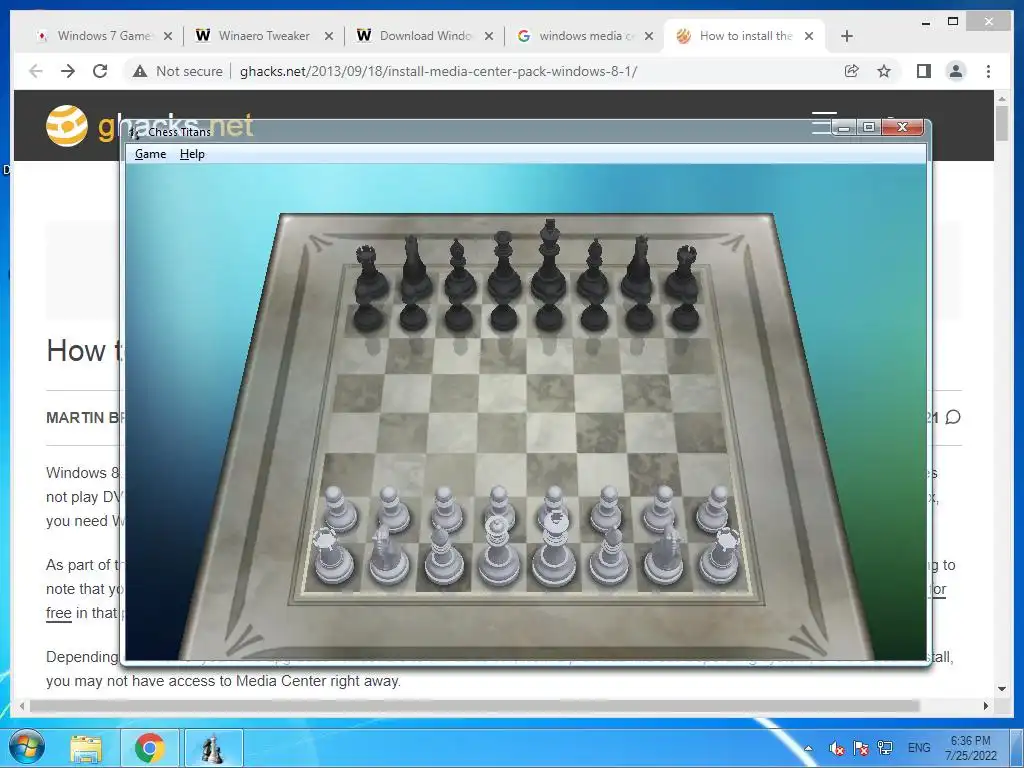
Task: Go back to the previous page in Chrome
Action: click(36, 71)
